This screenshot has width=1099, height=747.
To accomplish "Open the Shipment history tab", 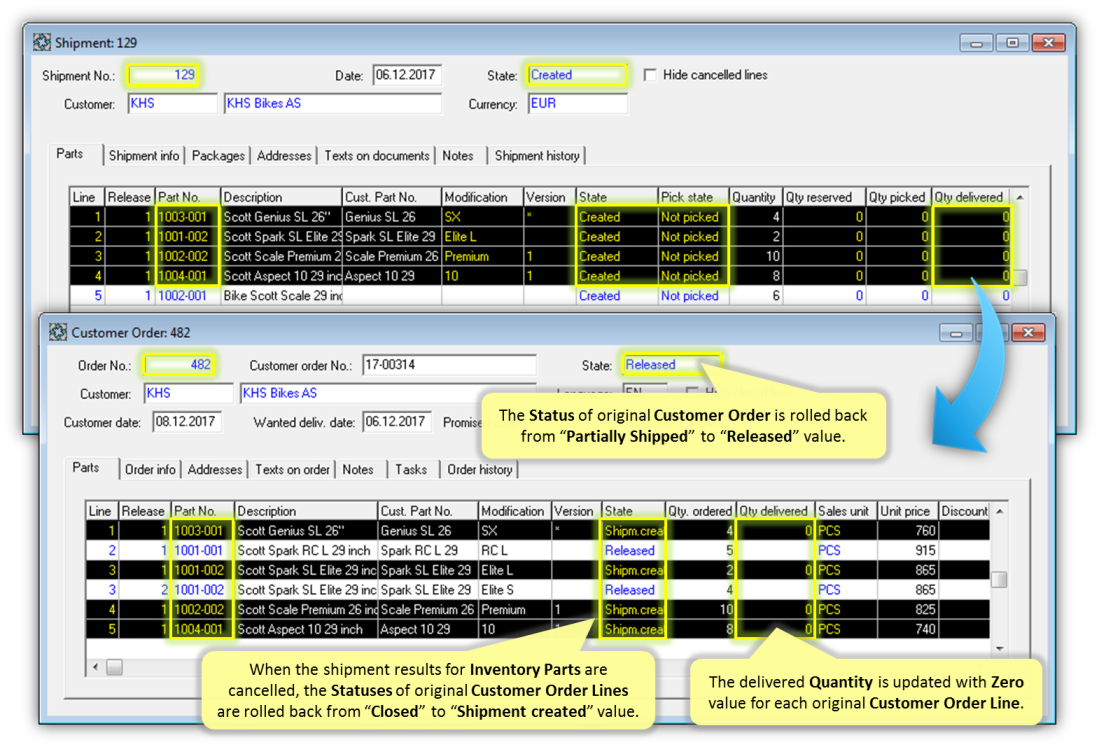I will [x=537, y=155].
